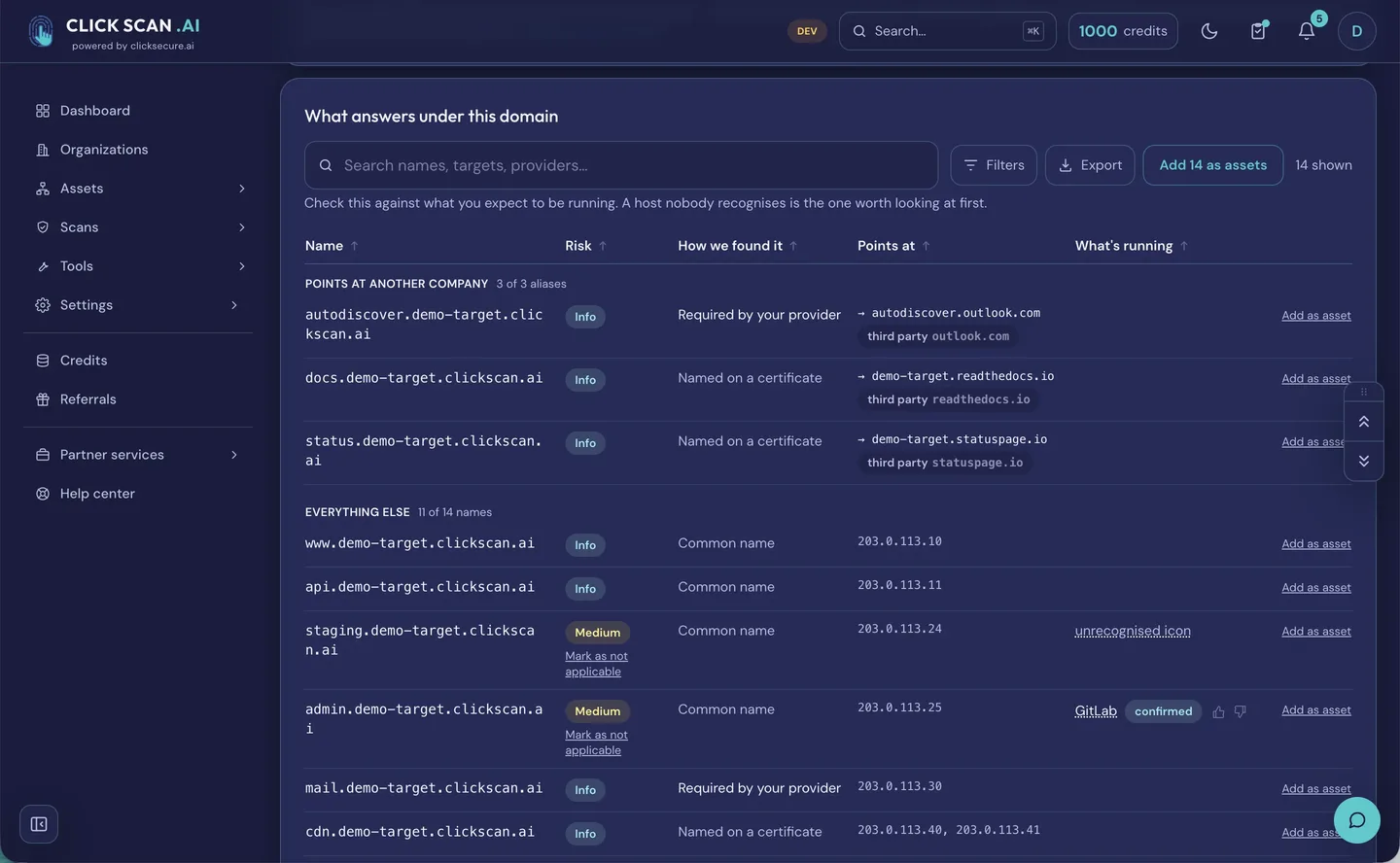Screen dimensions: 1400x863
Task: Click third party outlook.com tag
Action: pyautogui.click(x=938, y=336)
